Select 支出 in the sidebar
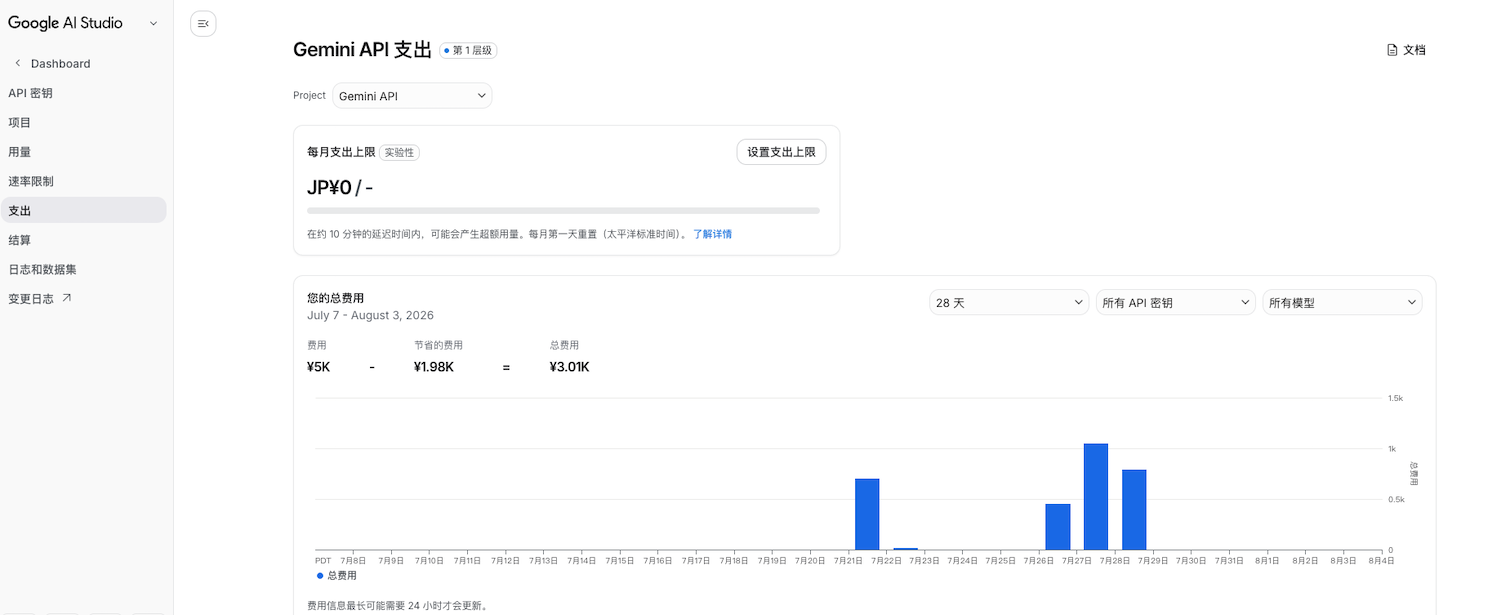The height and width of the screenshot is (615, 1500). 83,210
